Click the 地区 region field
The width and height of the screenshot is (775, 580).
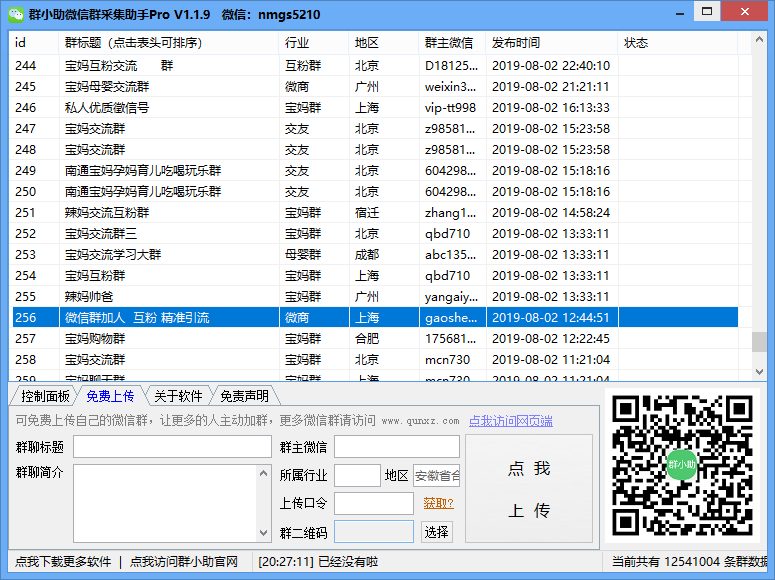[436, 476]
